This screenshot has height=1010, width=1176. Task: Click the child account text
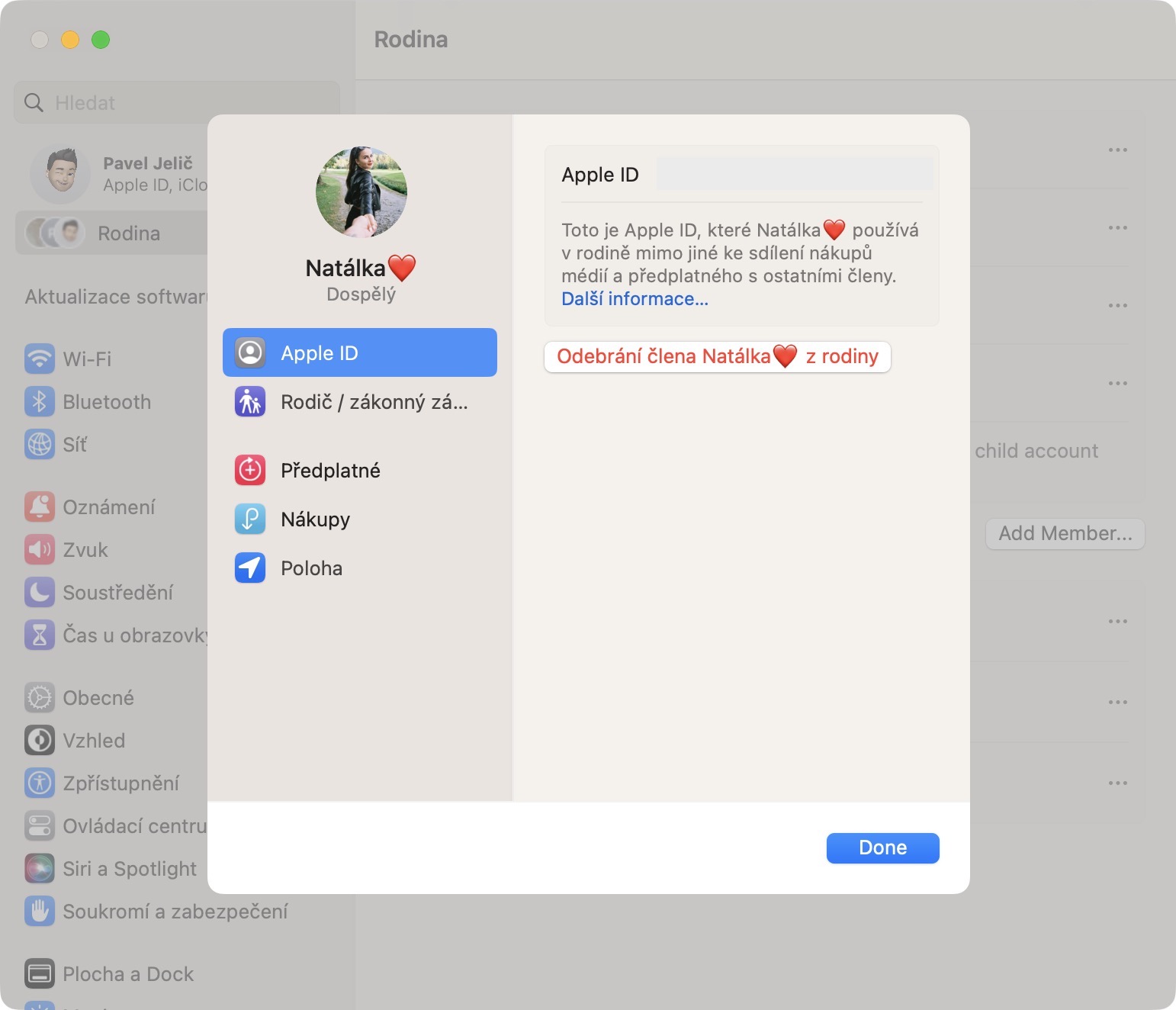[1036, 451]
